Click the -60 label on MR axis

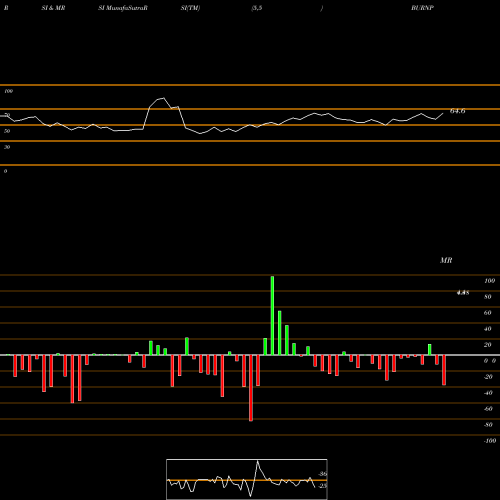point(488,409)
